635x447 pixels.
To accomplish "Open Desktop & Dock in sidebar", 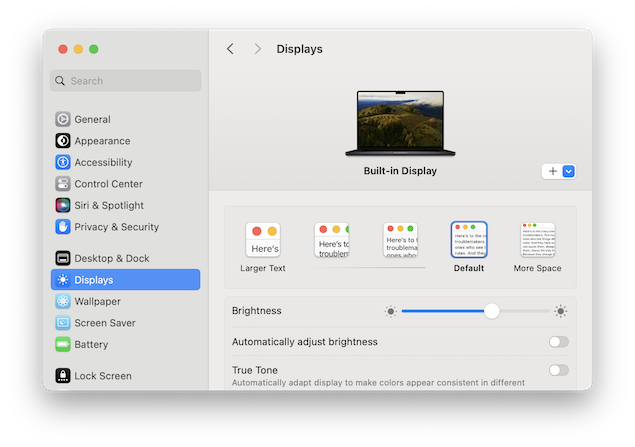I will pos(111,258).
